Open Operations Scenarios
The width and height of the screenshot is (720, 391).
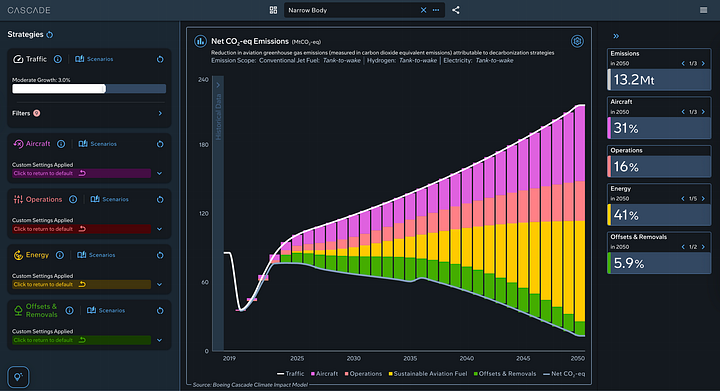pyautogui.click(x=109, y=200)
